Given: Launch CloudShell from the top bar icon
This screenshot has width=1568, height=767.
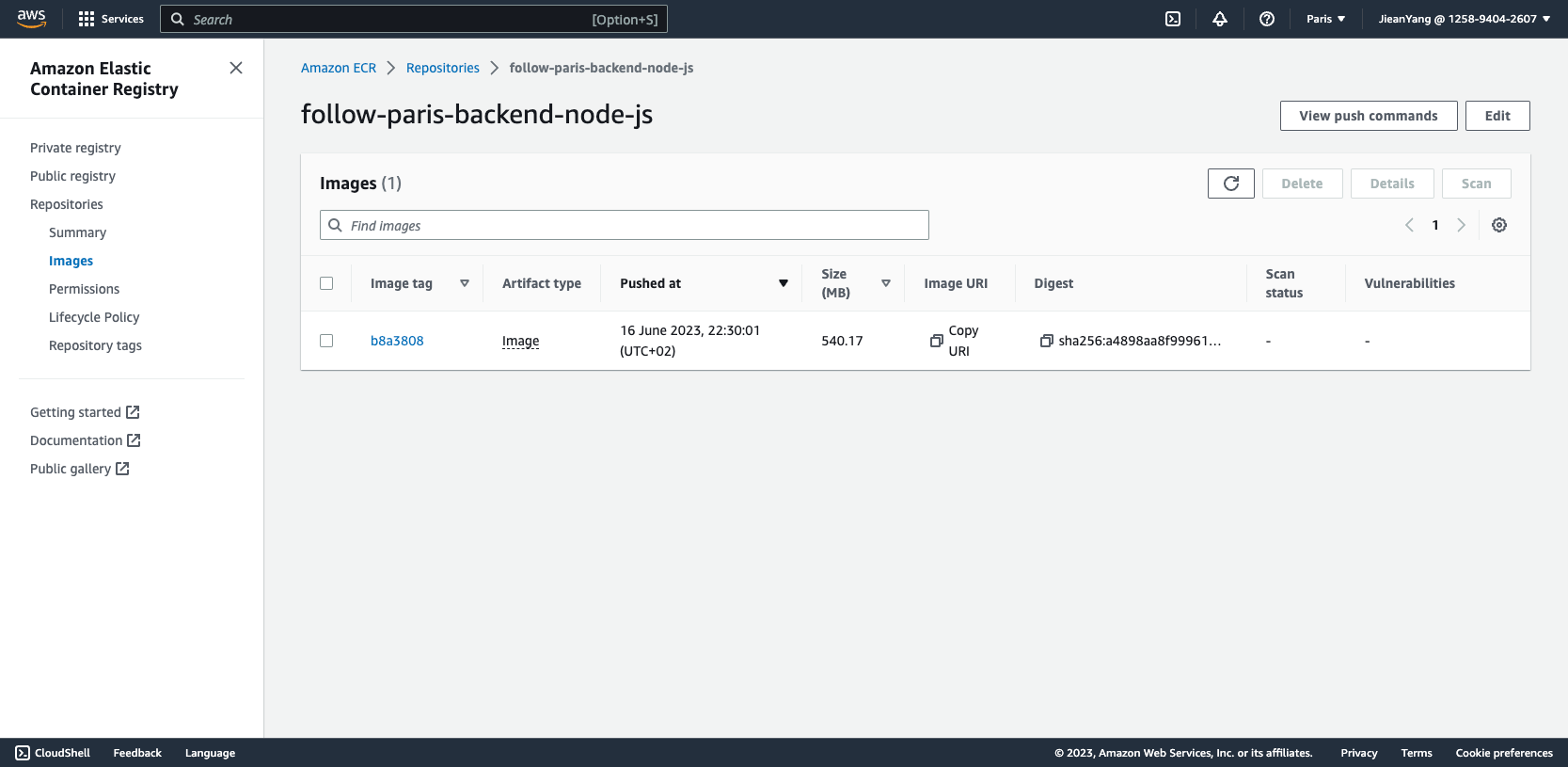Looking at the screenshot, I should pos(1173,19).
